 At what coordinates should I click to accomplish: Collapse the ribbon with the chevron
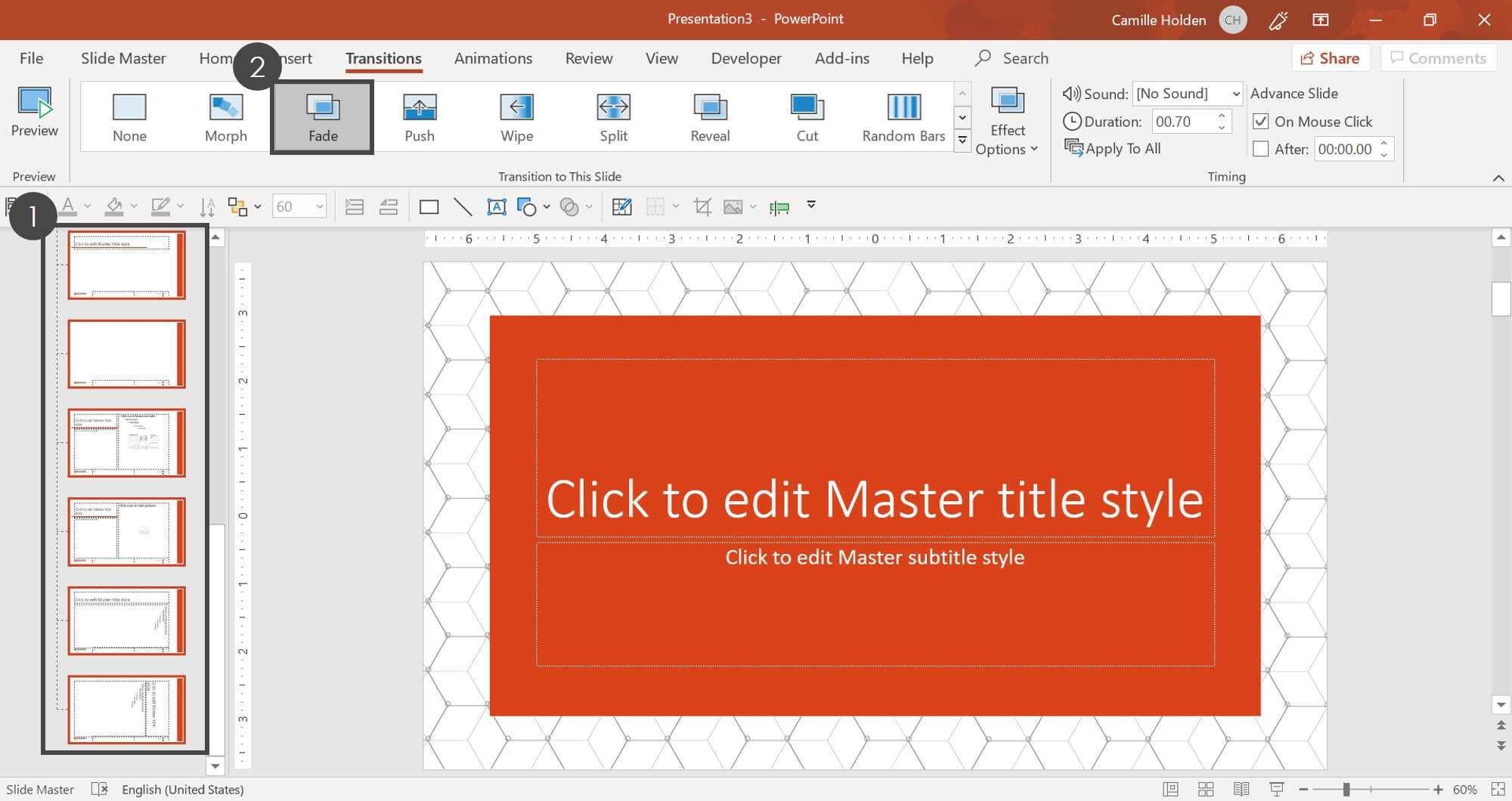[x=1498, y=178]
